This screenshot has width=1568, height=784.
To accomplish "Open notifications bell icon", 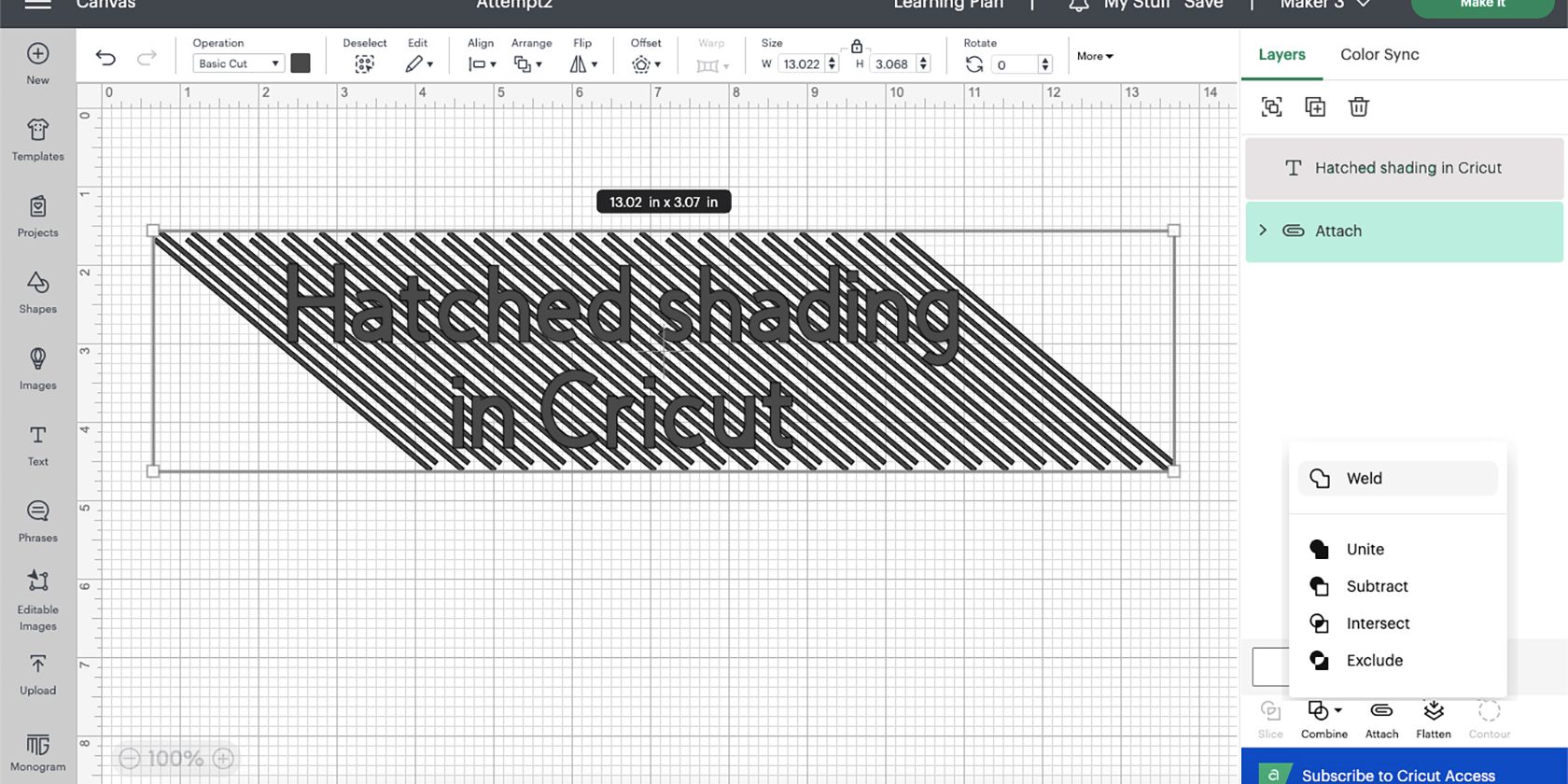I will tap(1079, 6).
